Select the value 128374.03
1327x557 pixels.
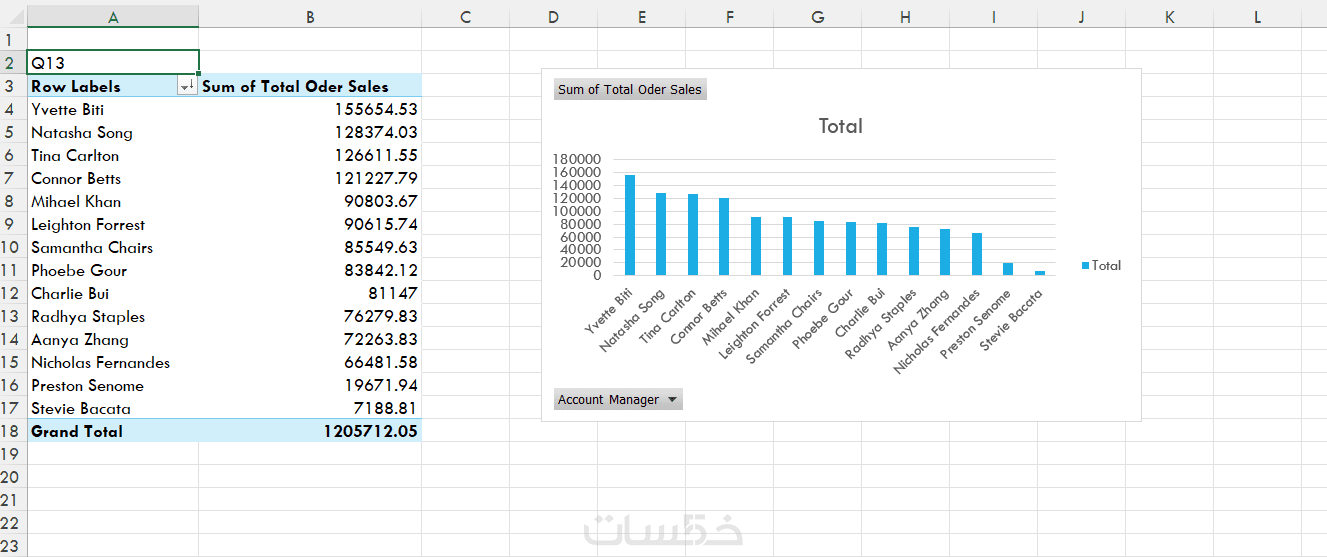[x=310, y=132]
